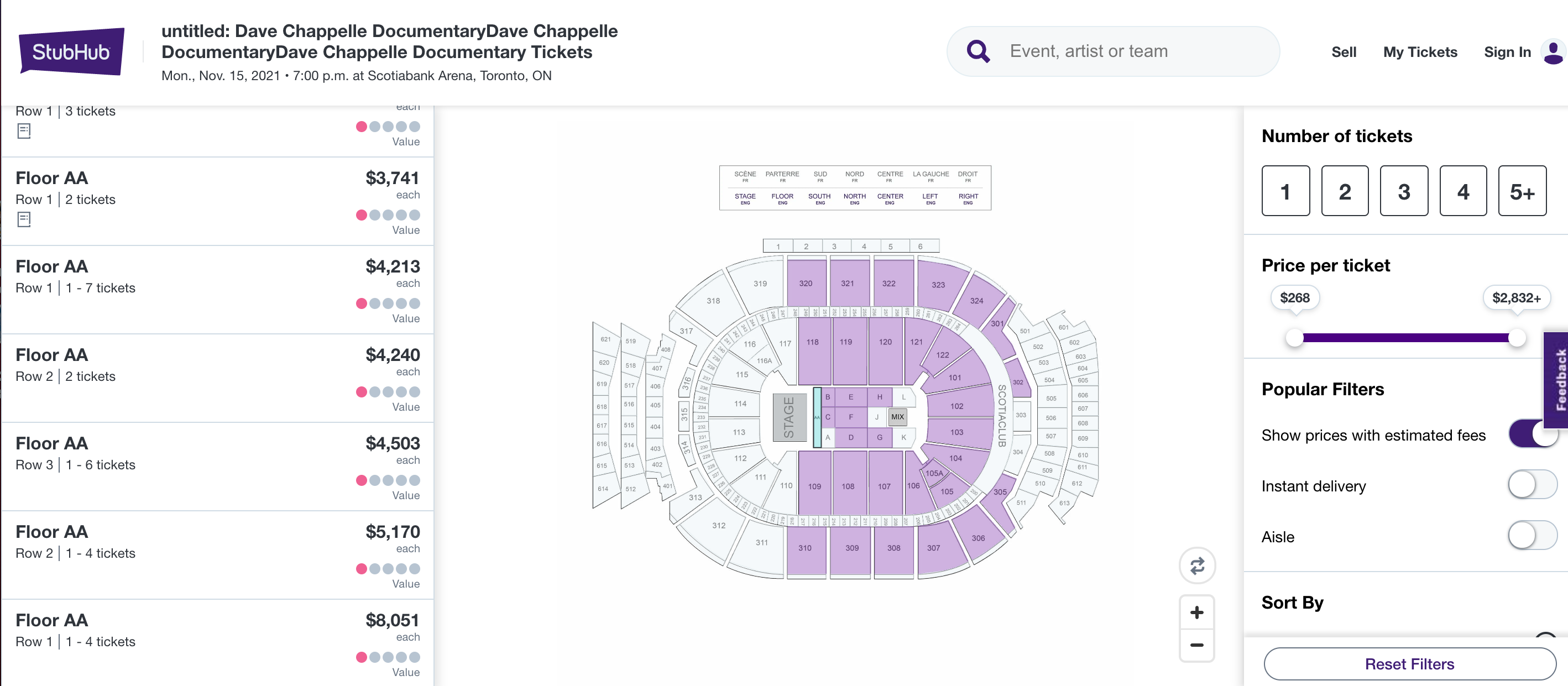Click the StubHub logo
The width and height of the screenshot is (1568, 686).
coord(72,52)
